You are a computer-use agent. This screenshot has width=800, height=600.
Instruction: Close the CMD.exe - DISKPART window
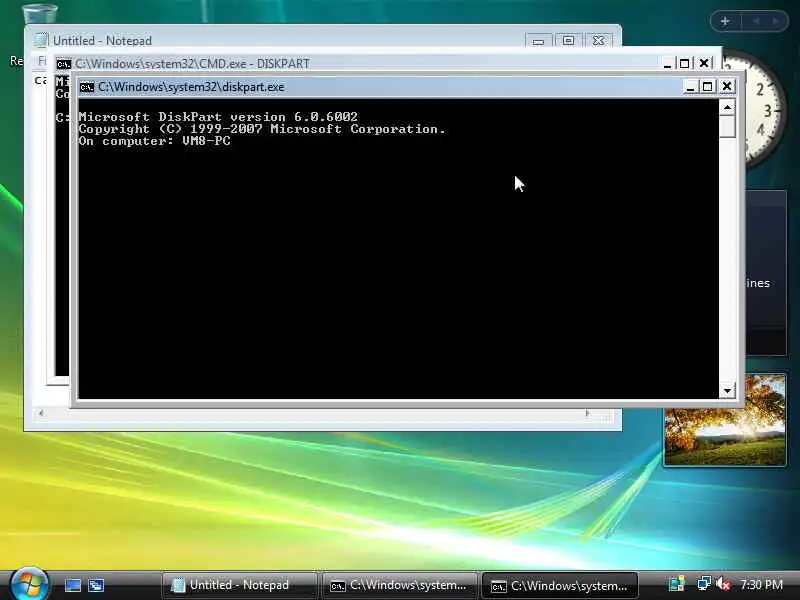704,64
